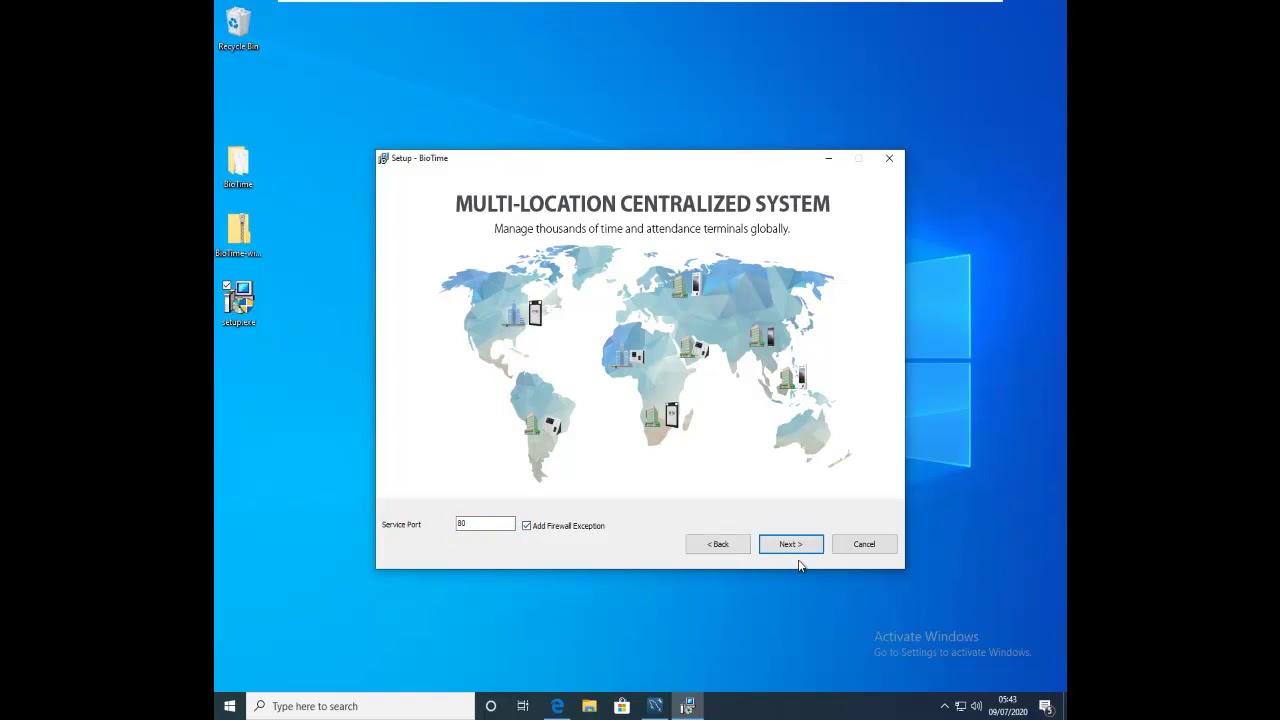Show the taskbar clock and calendar
Screen dimensions: 1280x720
point(1008,706)
